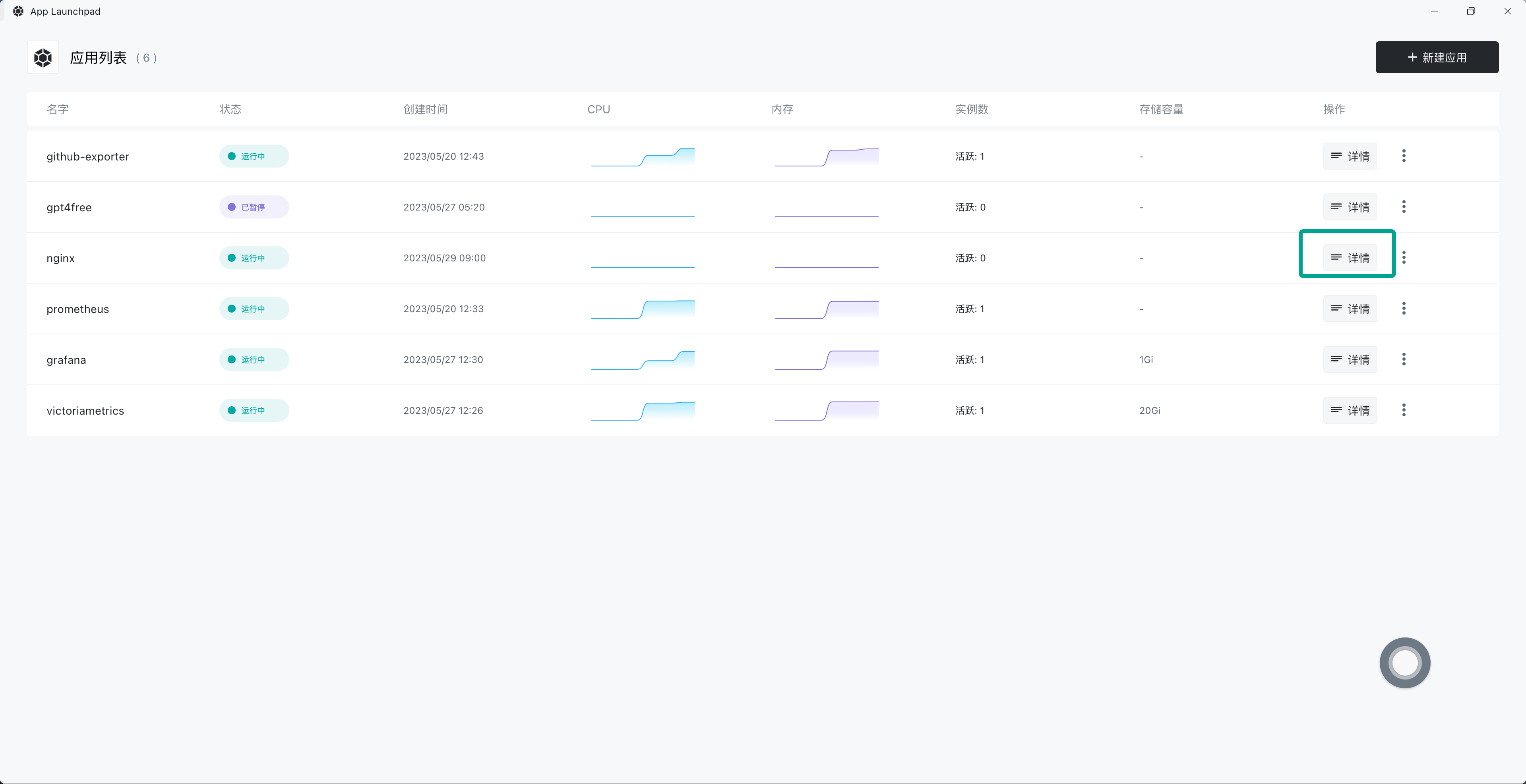Click 活跃: 1 in the grafana row
The height and width of the screenshot is (784, 1526).
pyautogui.click(x=970, y=360)
